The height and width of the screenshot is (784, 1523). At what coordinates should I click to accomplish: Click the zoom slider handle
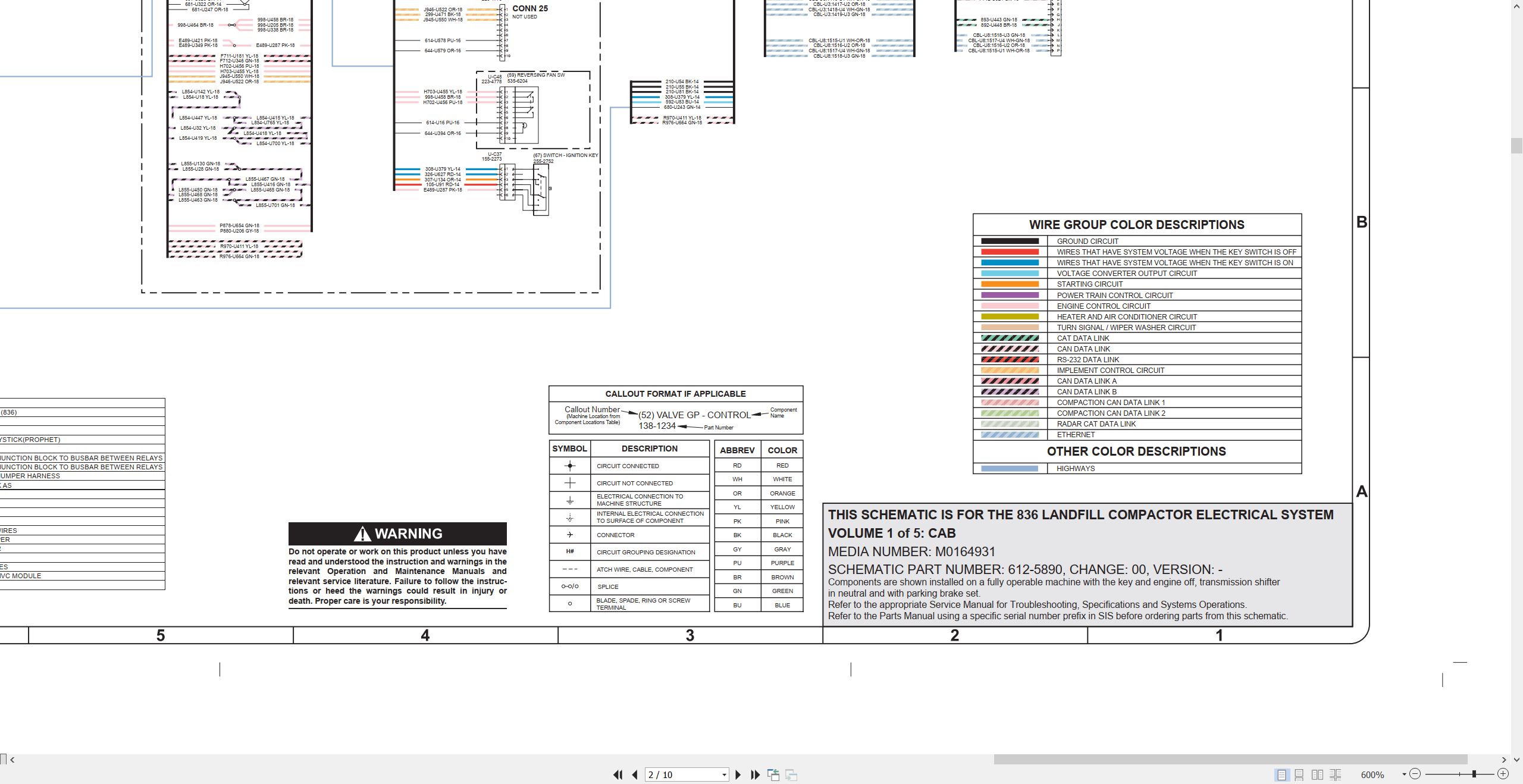tap(1474, 774)
